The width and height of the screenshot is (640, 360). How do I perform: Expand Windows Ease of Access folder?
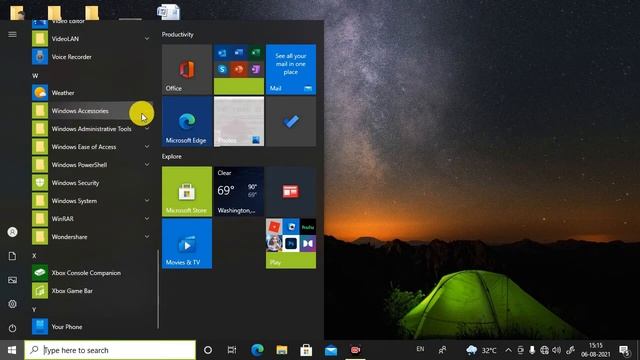pyautogui.click(x=92, y=147)
